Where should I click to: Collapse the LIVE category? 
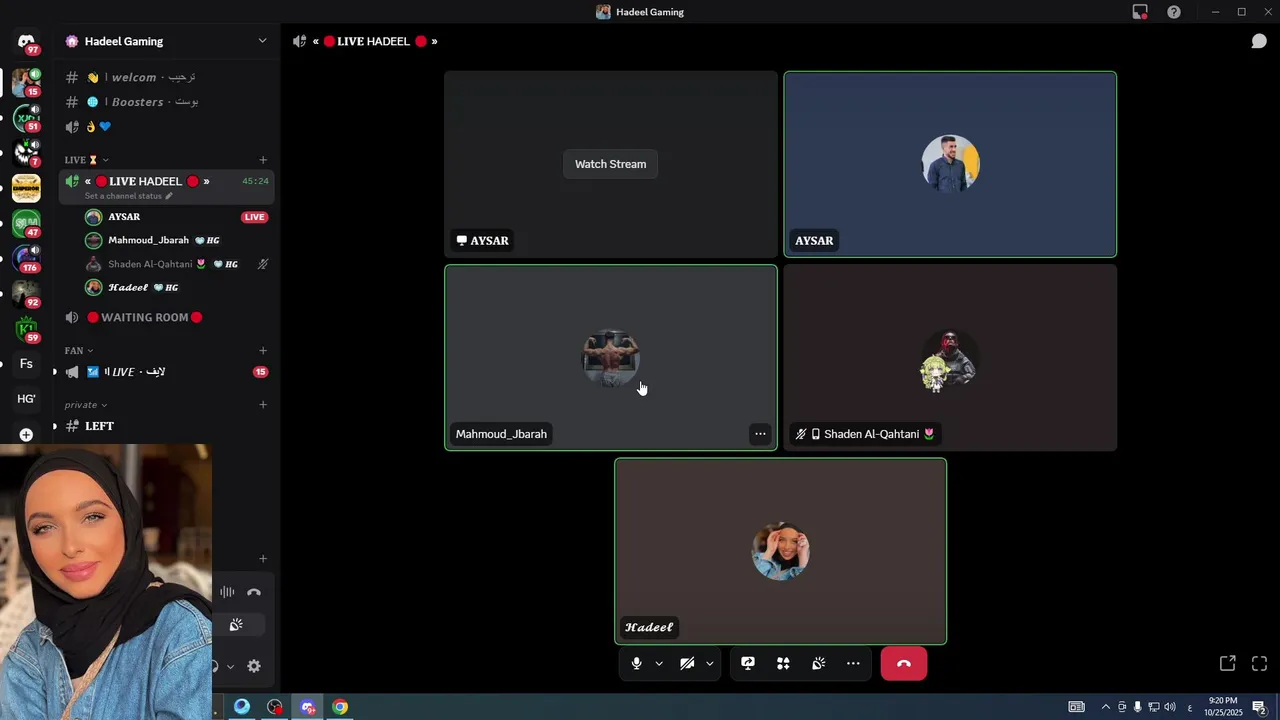(x=87, y=160)
